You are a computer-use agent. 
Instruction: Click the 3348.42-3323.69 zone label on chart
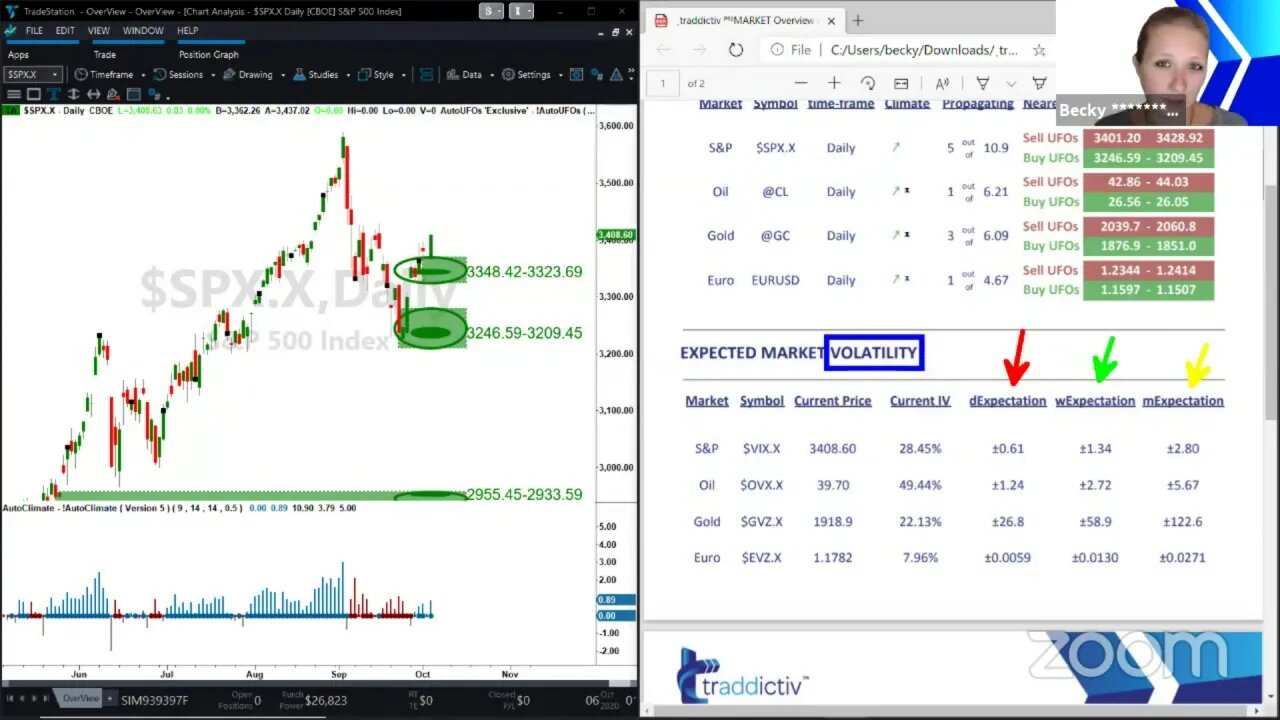tap(524, 272)
